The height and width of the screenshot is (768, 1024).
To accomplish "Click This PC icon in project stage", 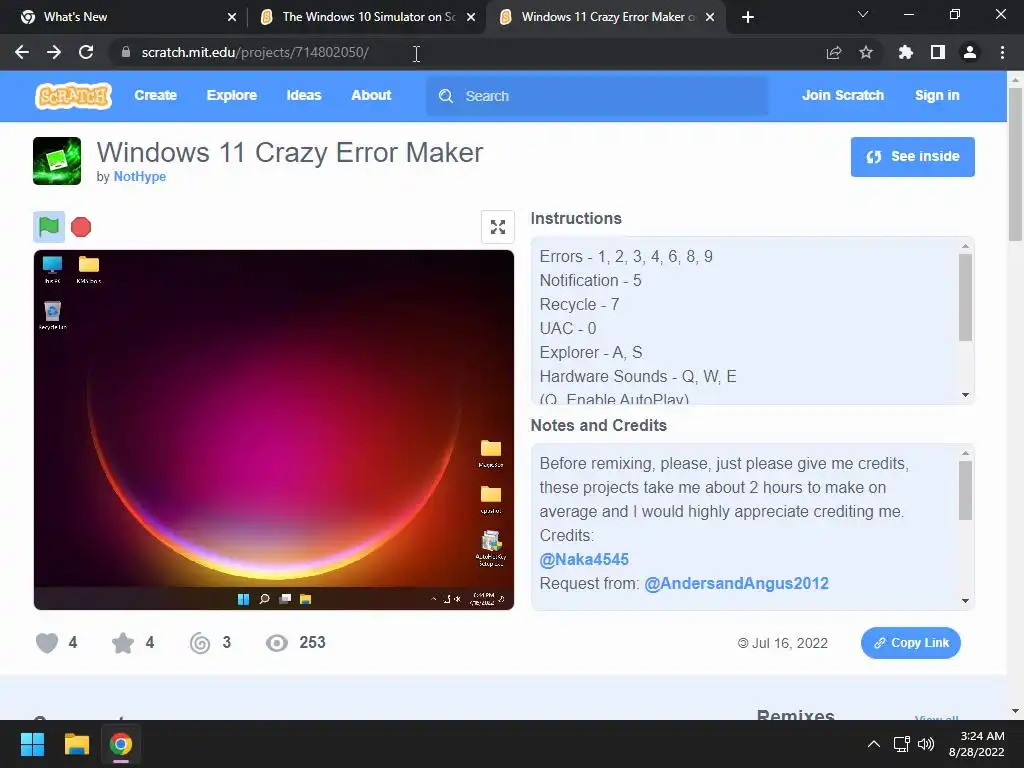I will pyautogui.click(x=52, y=269).
